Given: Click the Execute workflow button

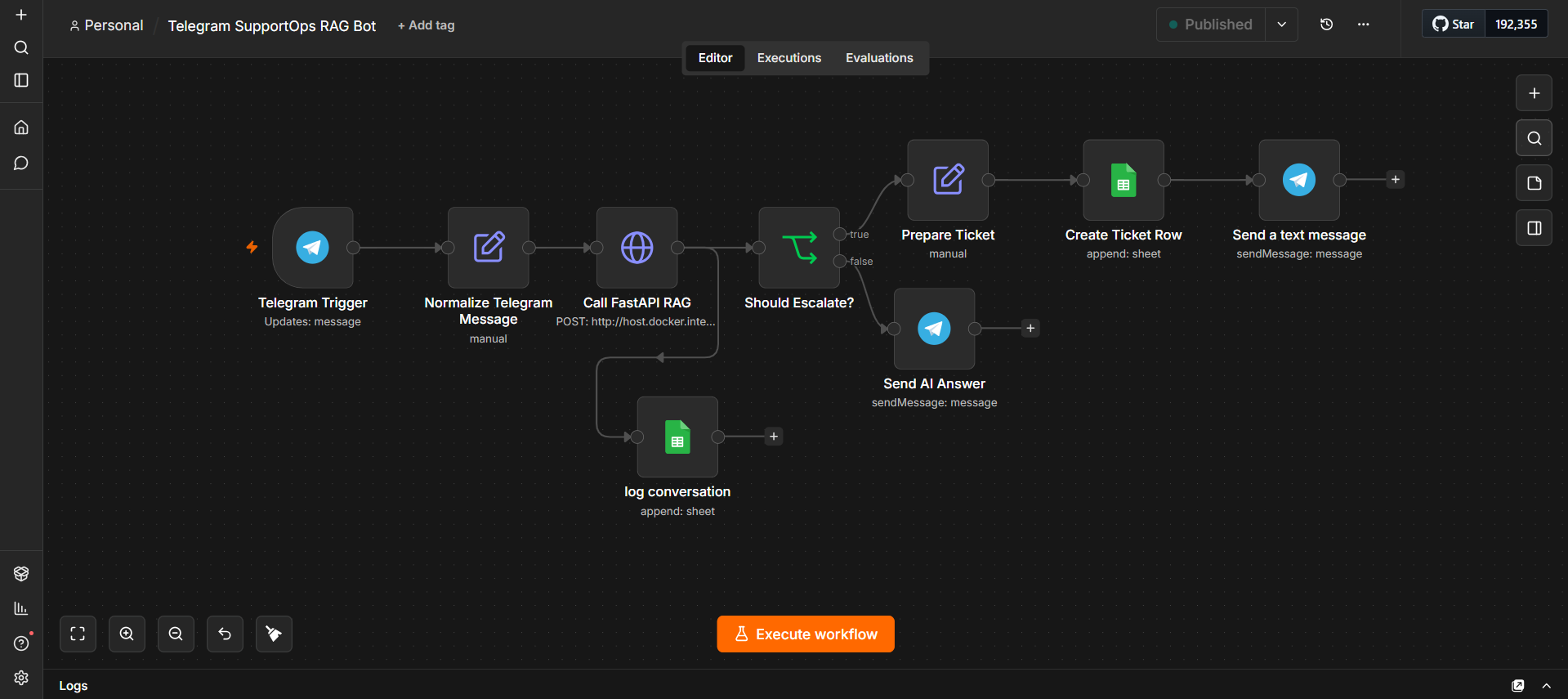Looking at the screenshot, I should point(806,634).
